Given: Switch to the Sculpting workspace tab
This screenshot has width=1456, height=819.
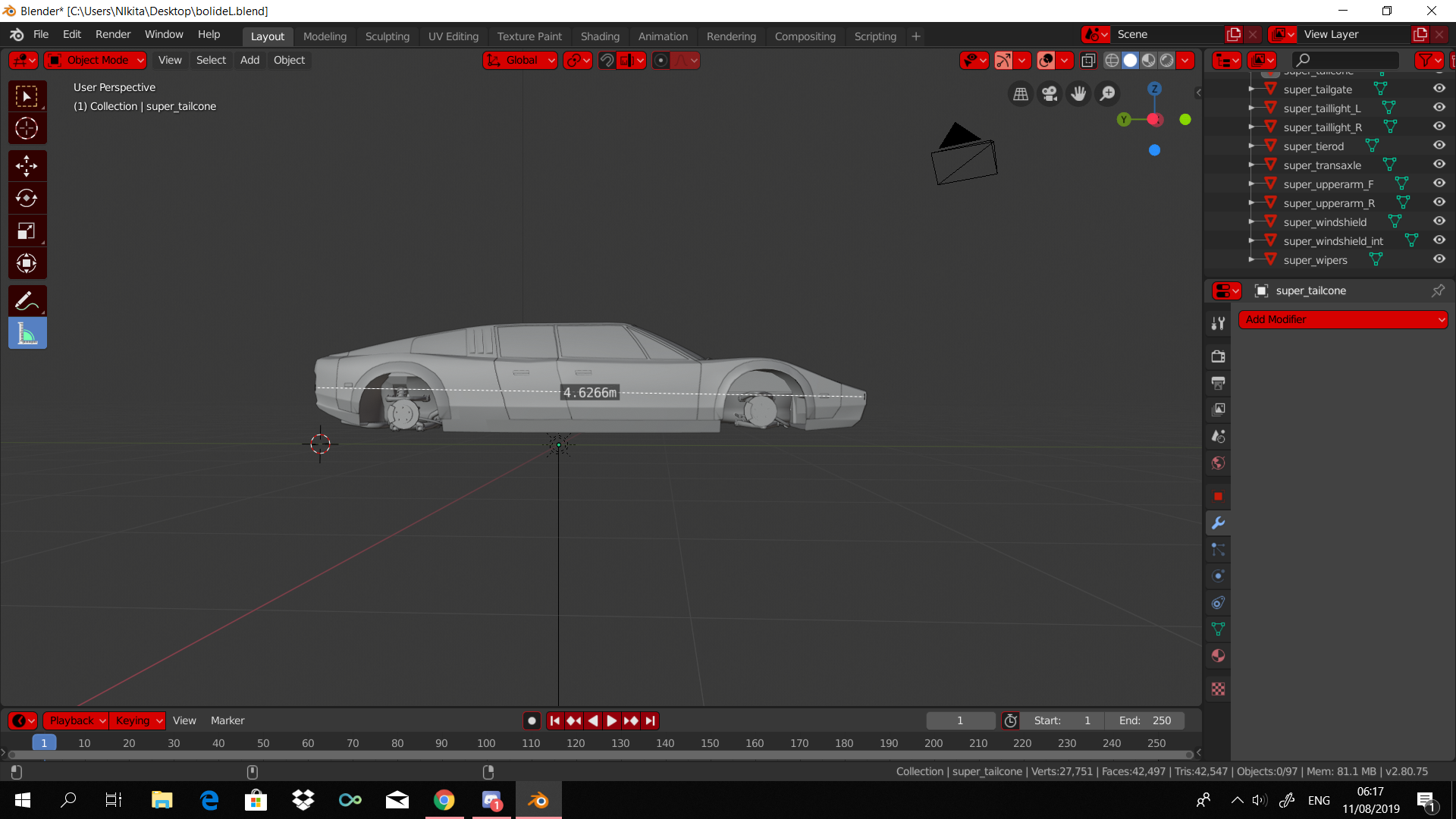Looking at the screenshot, I should pos(387,36).
